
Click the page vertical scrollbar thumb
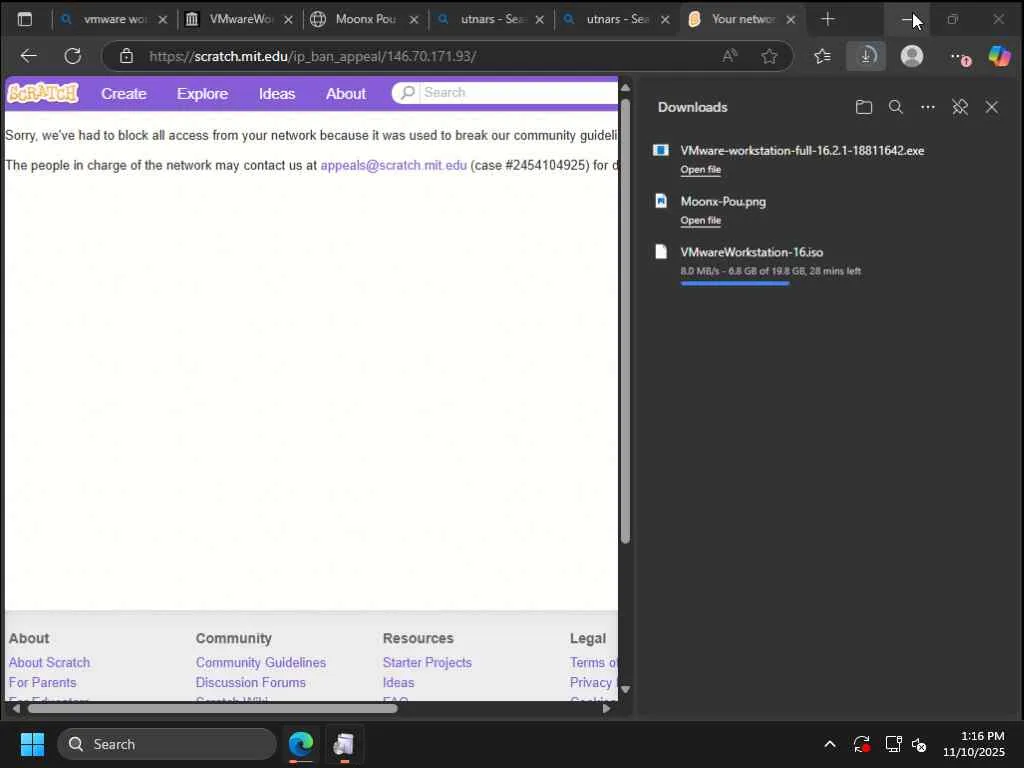point(625,320)
